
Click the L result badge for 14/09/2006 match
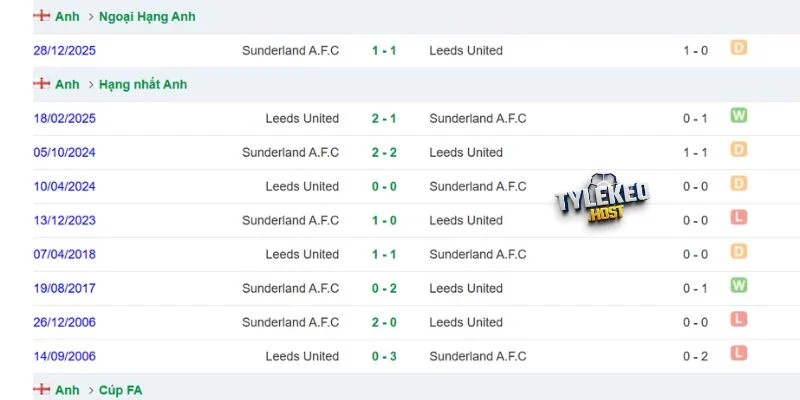pyautogui.click(x=738, y=353)
